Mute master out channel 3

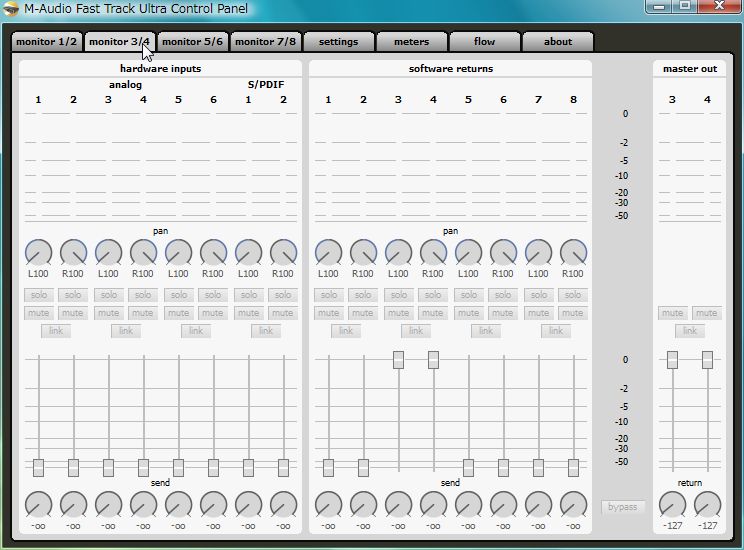click(672, 313)
